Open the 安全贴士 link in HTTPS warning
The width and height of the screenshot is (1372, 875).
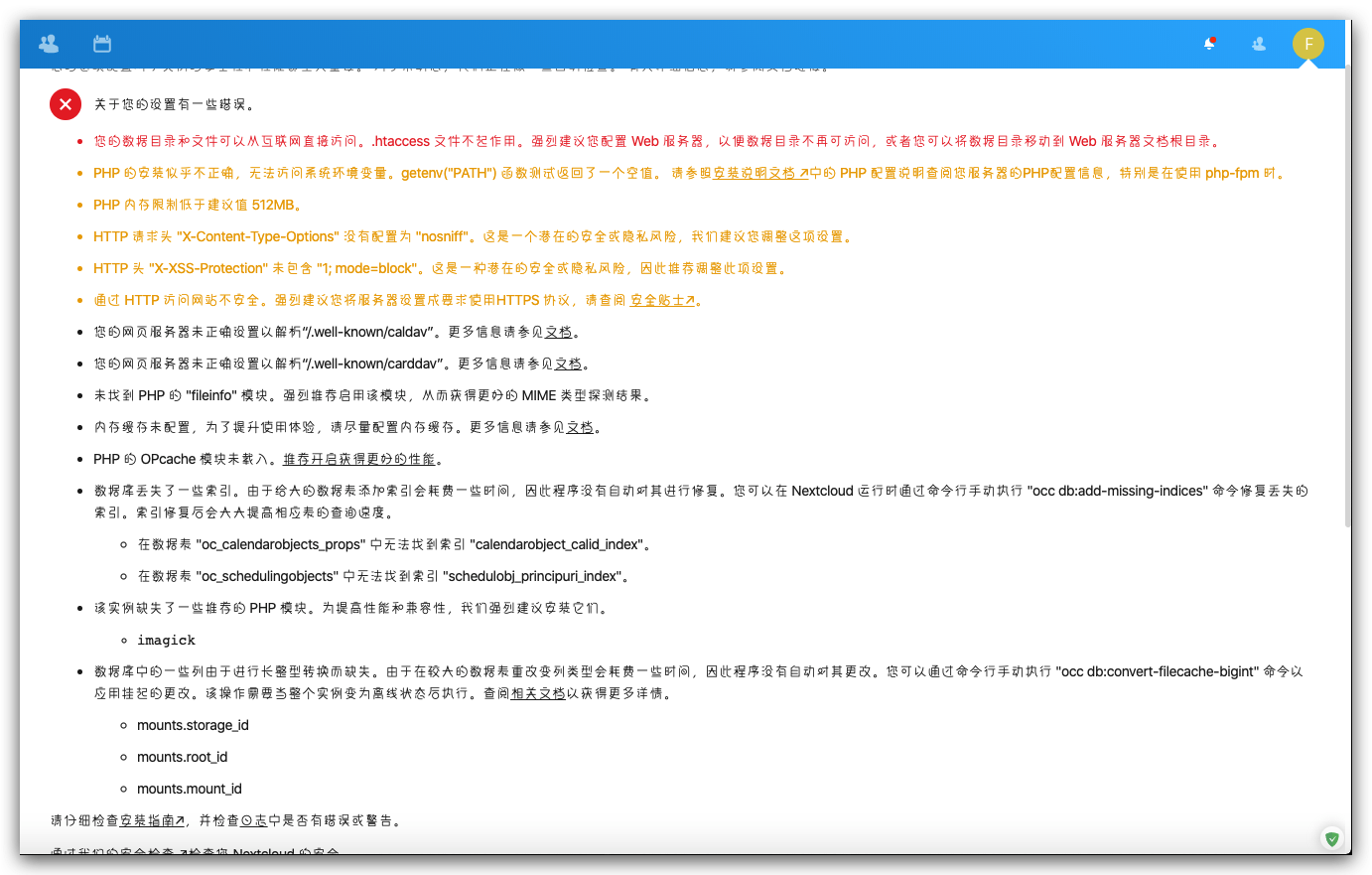click(662, 300)
